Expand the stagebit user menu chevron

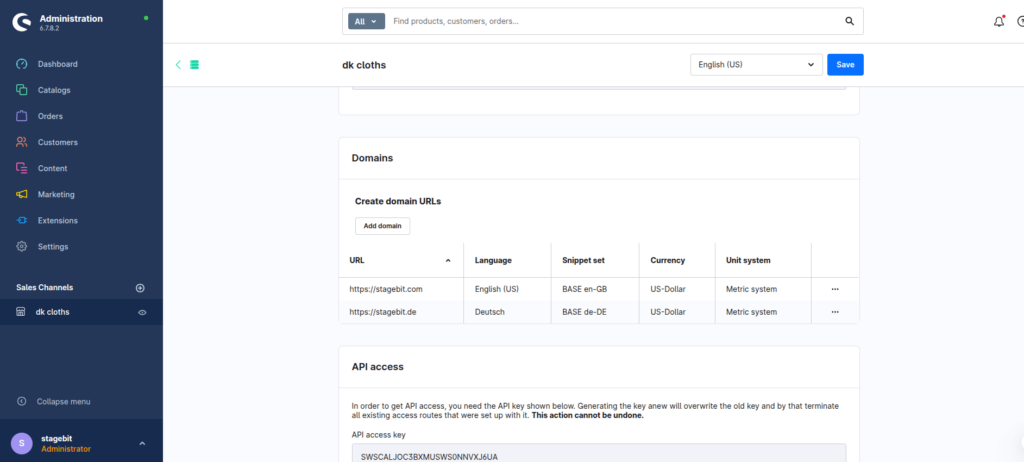pyautogui.click(x=142, y=444)
